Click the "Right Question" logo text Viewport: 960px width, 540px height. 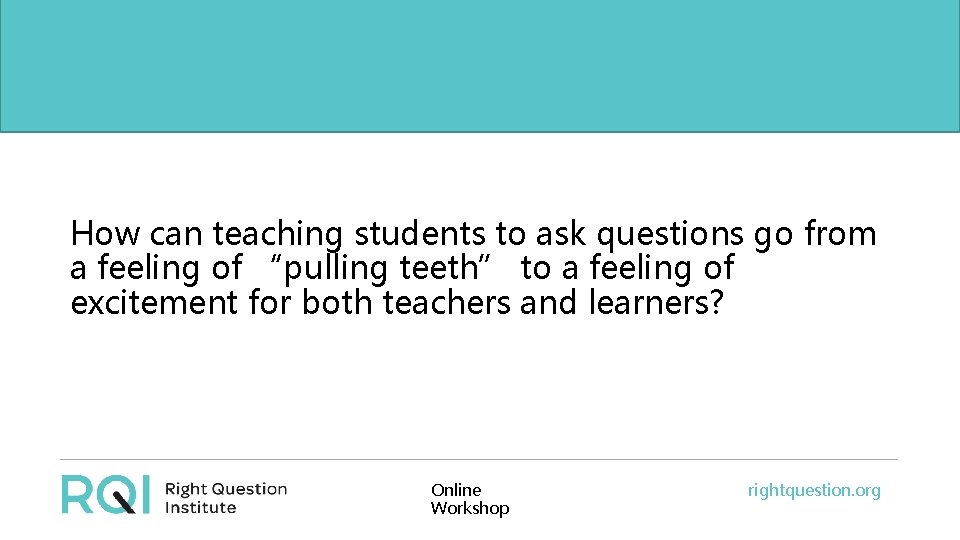pyautogui.click(x=225, y=489)
